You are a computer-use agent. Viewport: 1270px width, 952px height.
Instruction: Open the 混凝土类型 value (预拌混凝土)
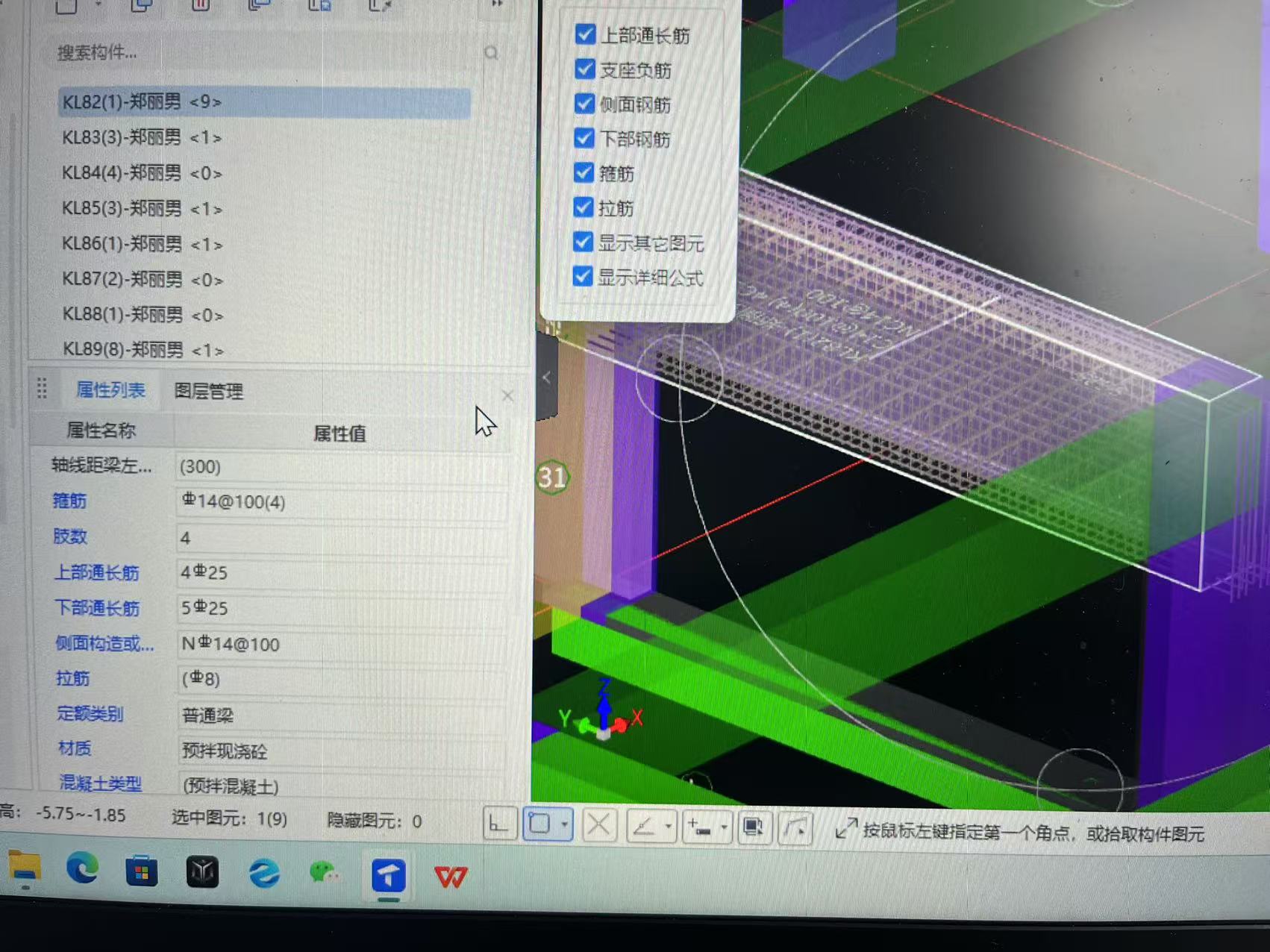click(x=342, y=786)
